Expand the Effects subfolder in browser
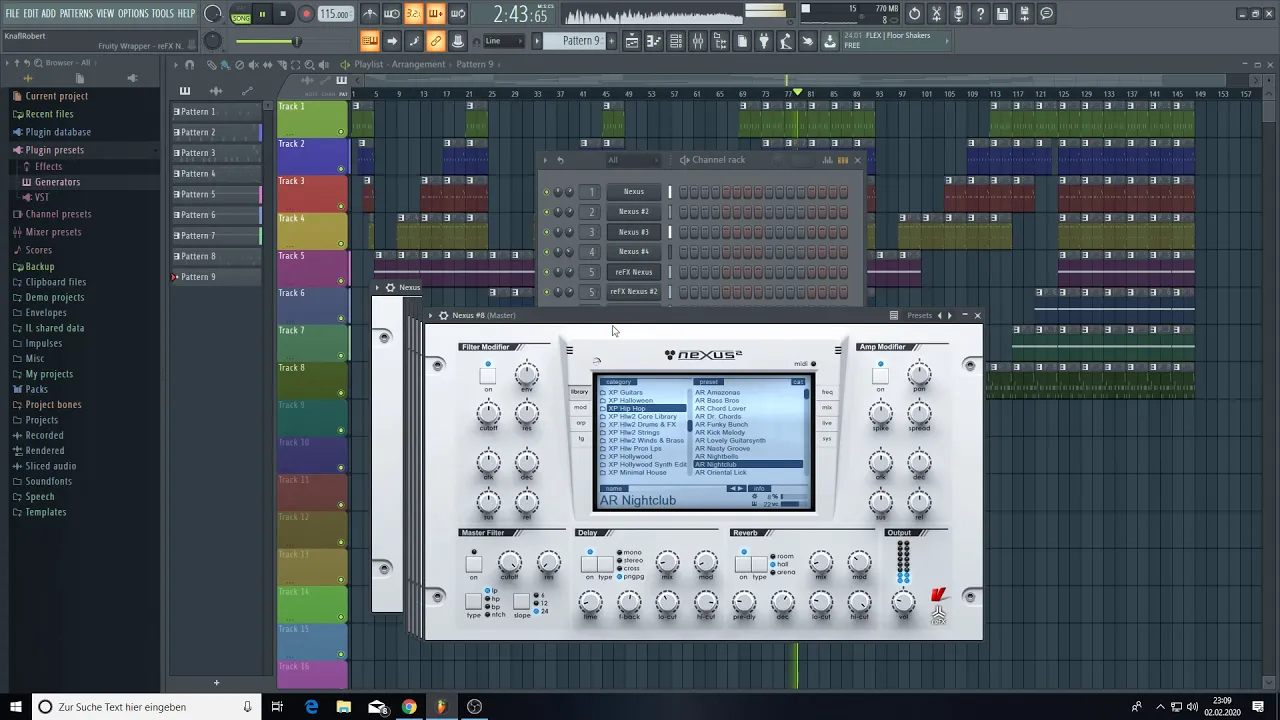 48,167
